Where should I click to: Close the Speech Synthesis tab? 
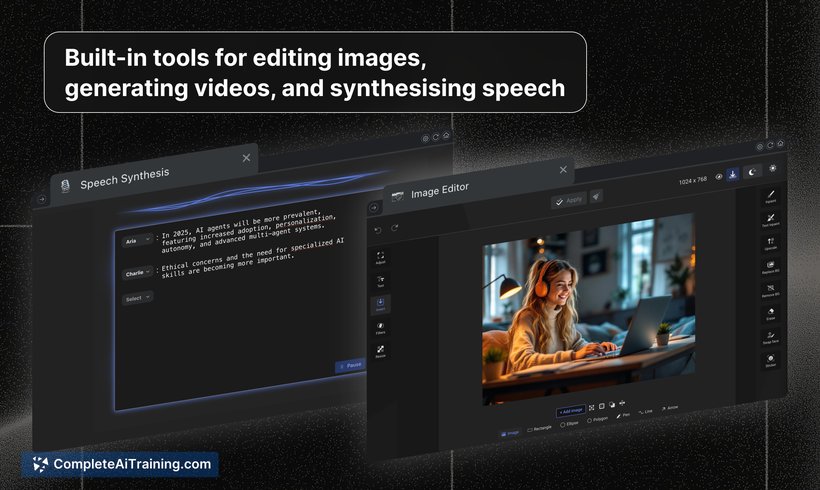pyautogui.click(x=246, y=158)
